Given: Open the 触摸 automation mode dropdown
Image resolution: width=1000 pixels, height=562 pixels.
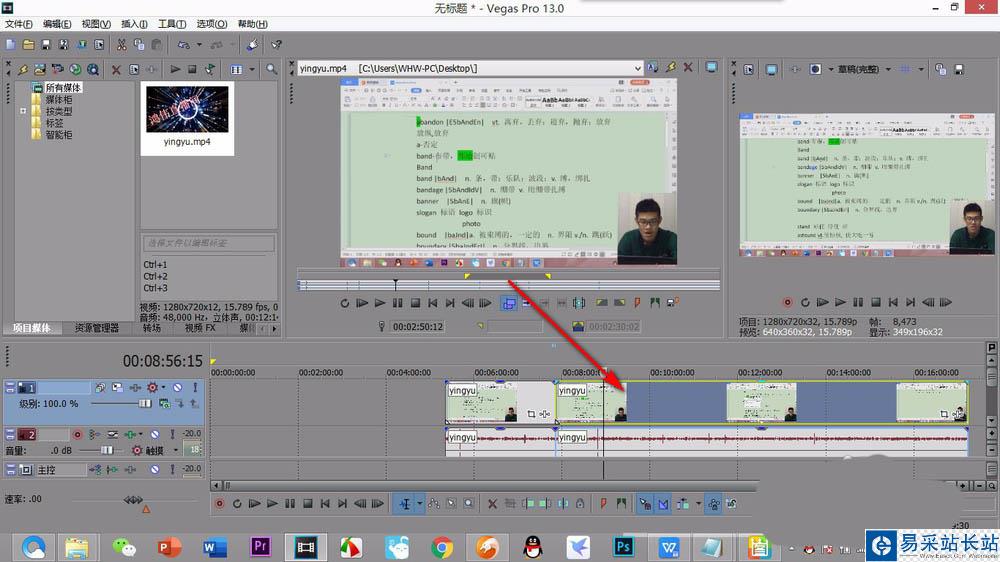Looking at the screenshot, I should point(176,450).
